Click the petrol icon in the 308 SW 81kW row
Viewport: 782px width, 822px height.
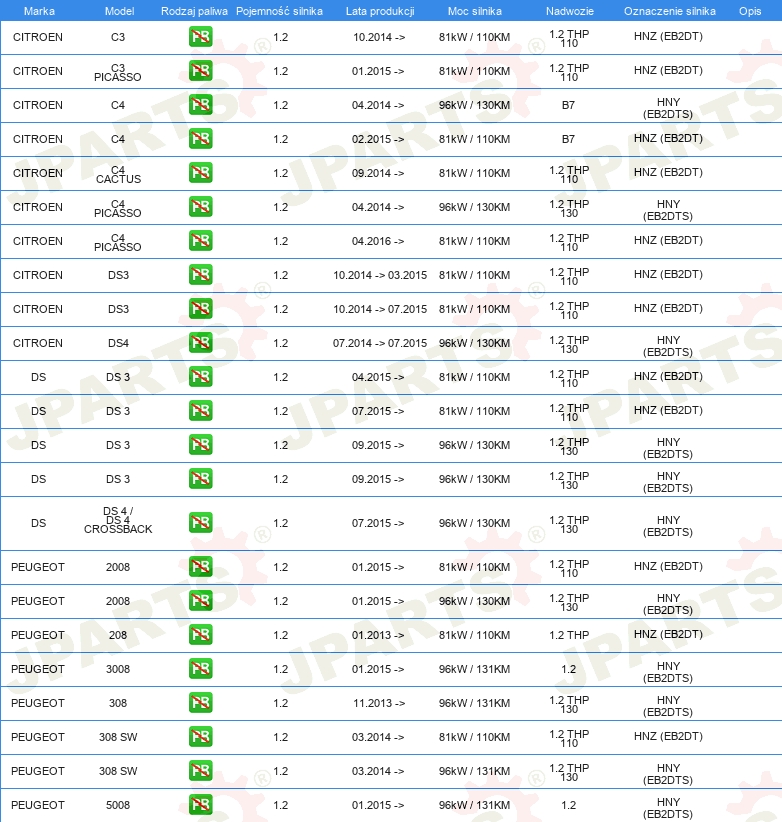click(x=201, y=737)
